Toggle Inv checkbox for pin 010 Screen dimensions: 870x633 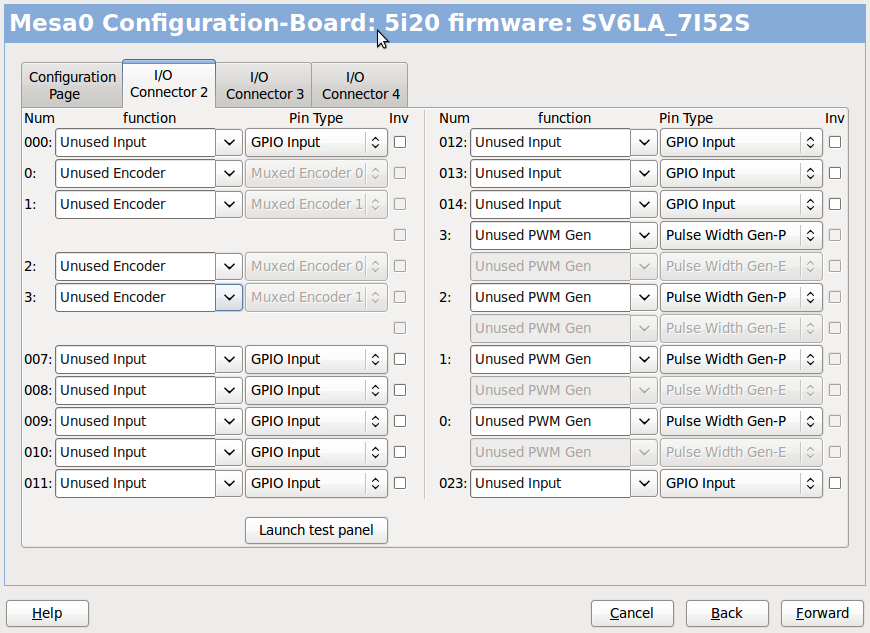pos(399,452)
